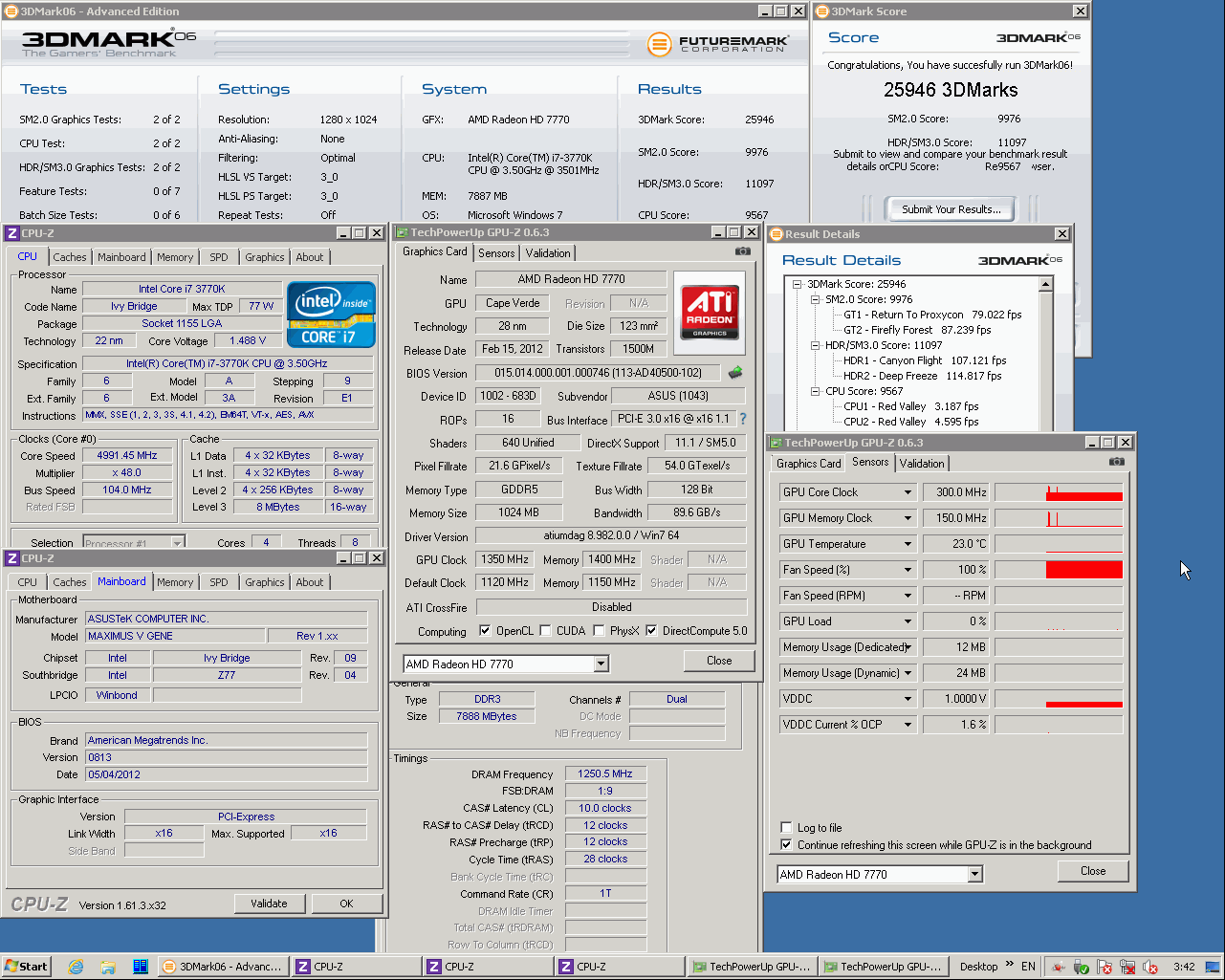Click Close in GPU-Z Sensors window

1093,871
